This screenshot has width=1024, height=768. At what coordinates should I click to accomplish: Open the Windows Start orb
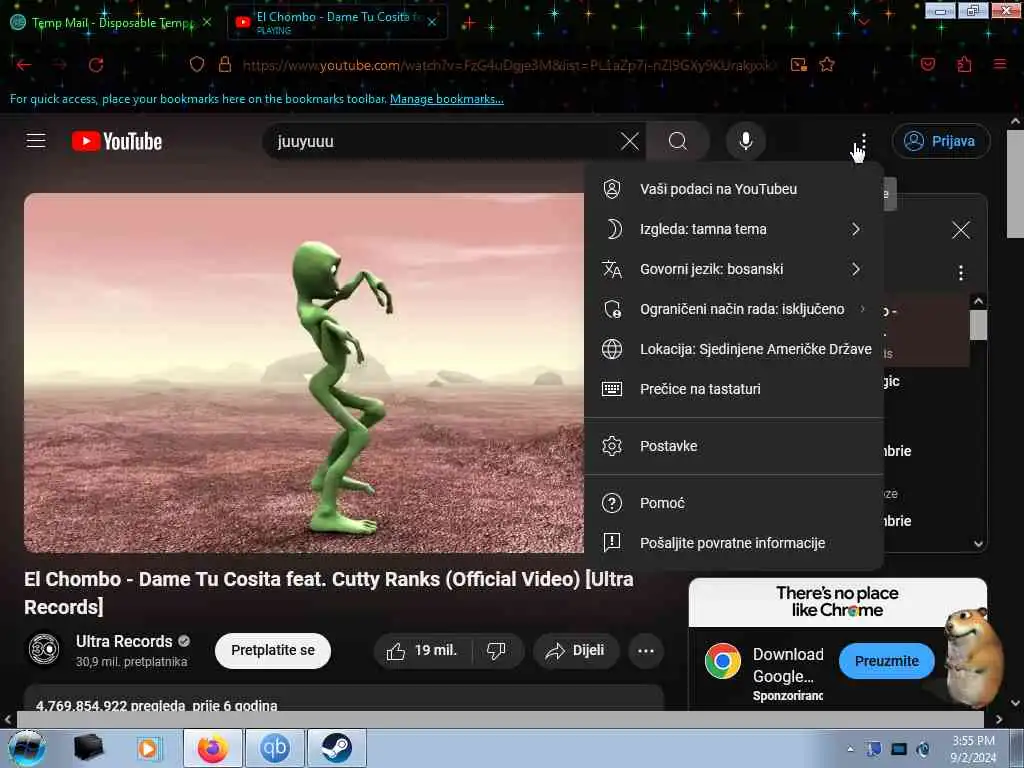pos(27,748)
